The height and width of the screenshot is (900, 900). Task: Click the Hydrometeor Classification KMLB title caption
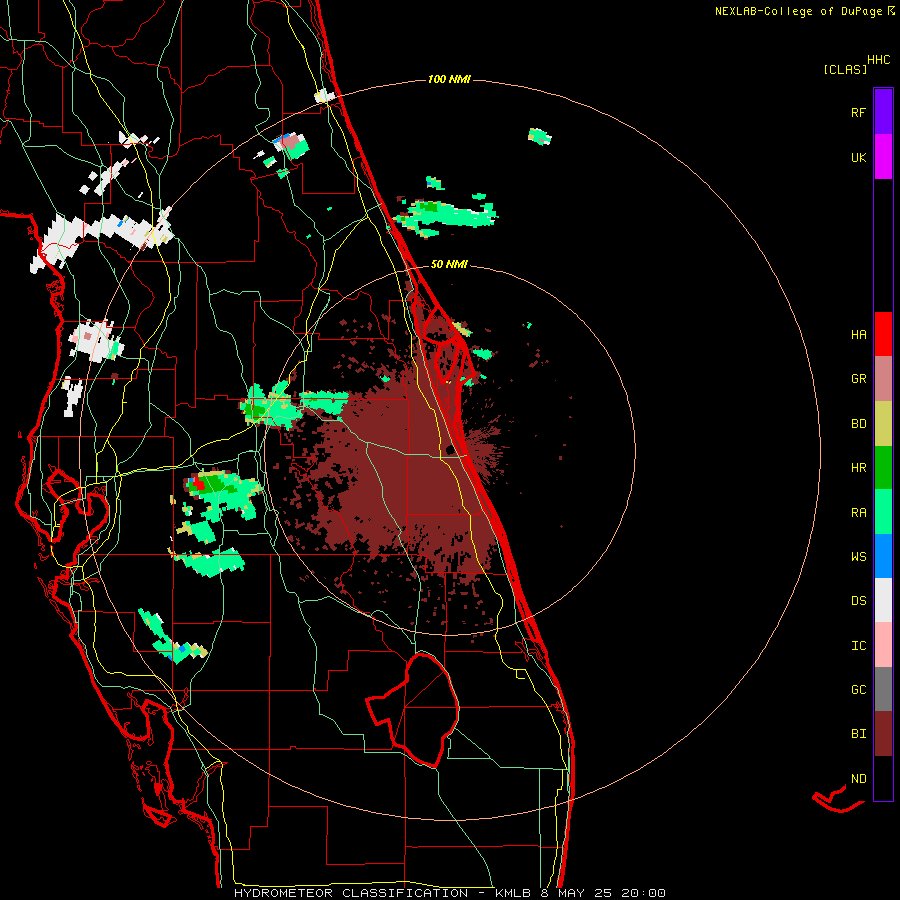[x=449, y=893]
